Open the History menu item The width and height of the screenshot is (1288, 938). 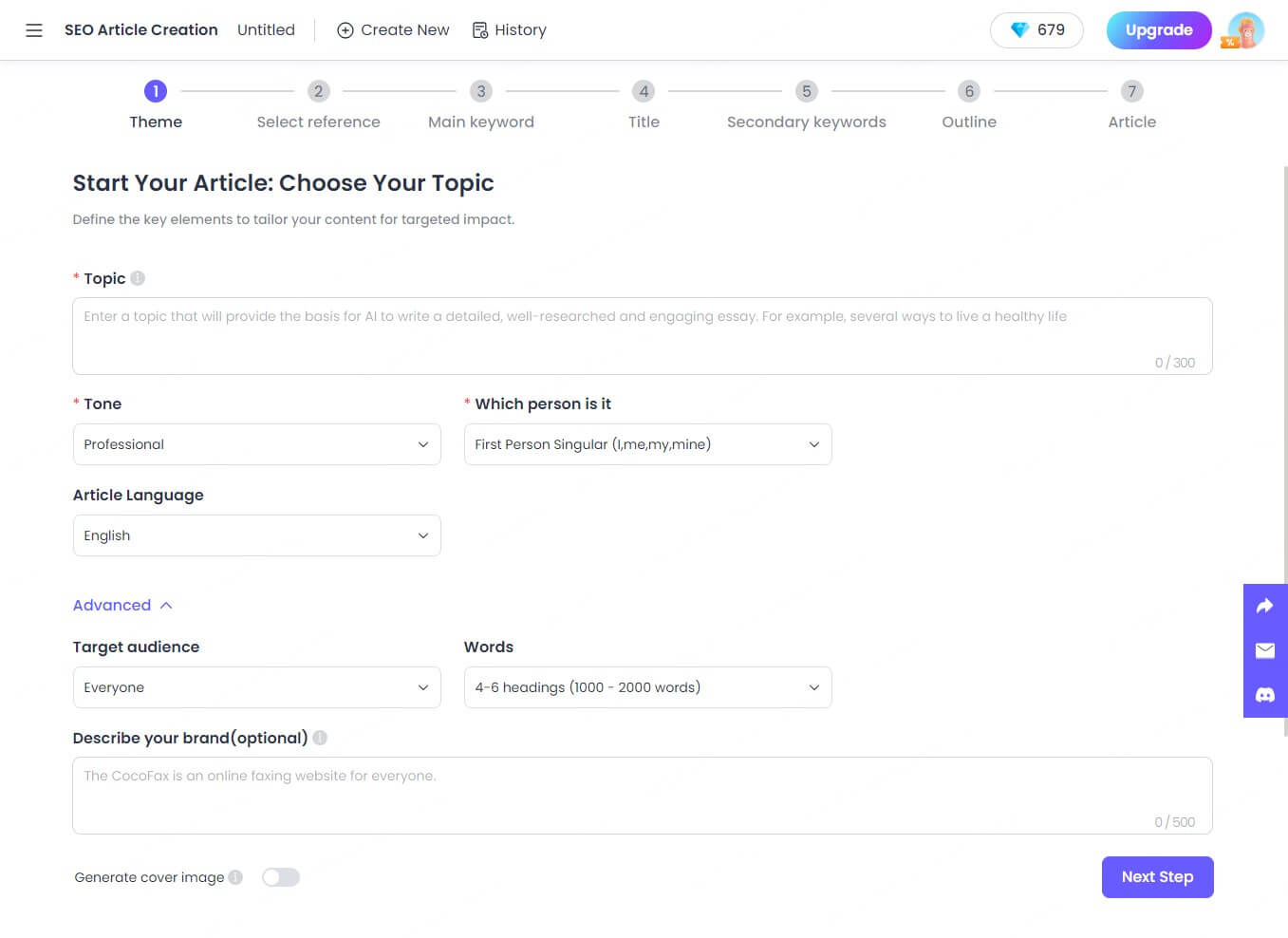[x=510, y=30]
